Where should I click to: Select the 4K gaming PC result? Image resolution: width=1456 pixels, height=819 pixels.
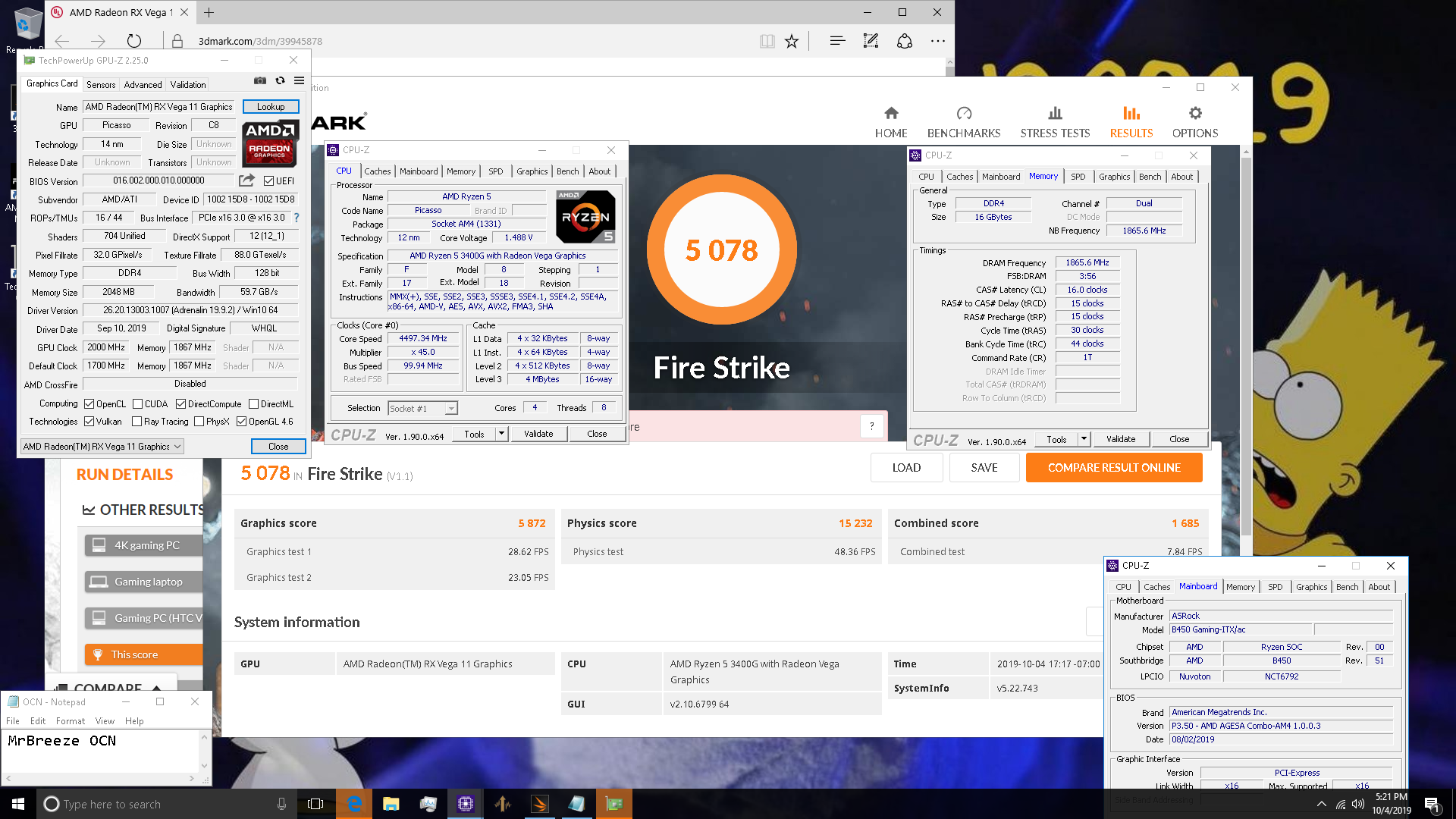pos(144,545)
